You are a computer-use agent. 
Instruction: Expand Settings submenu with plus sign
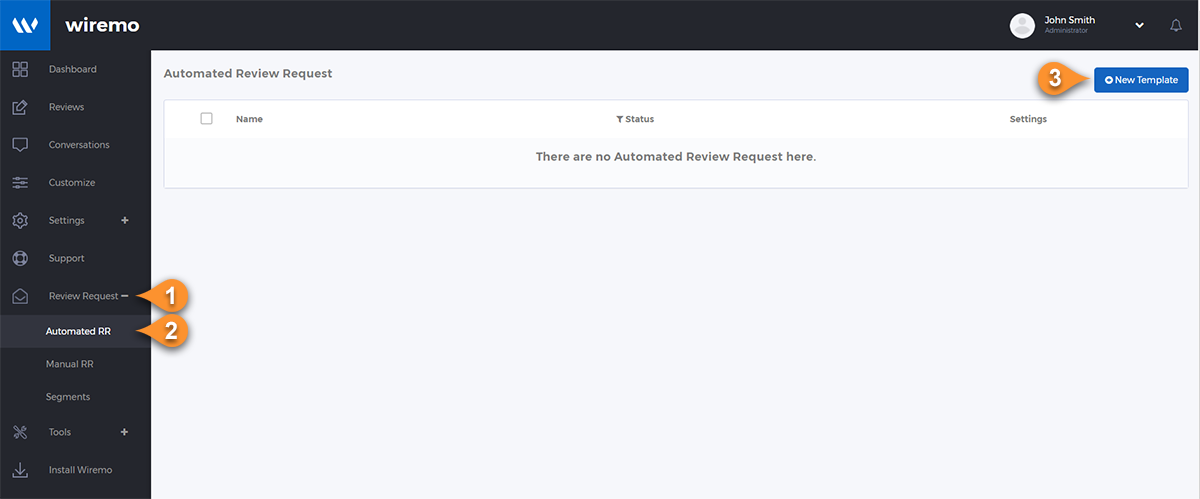125,220
